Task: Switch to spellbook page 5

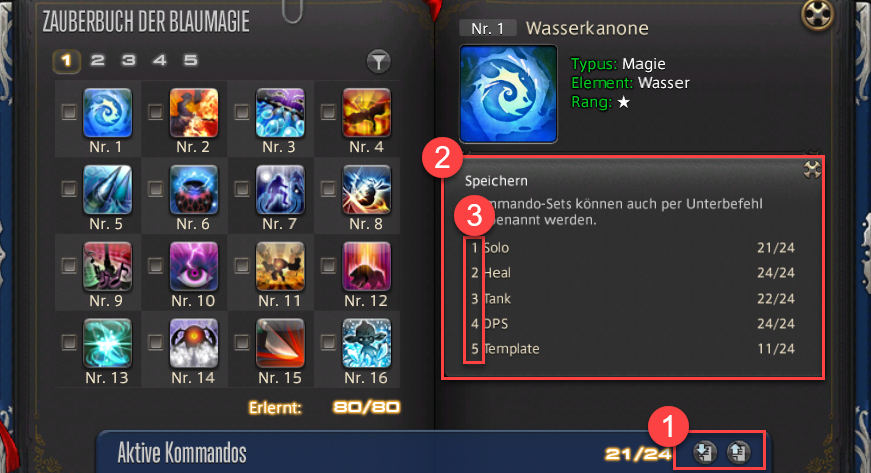Action: point(191,60)
